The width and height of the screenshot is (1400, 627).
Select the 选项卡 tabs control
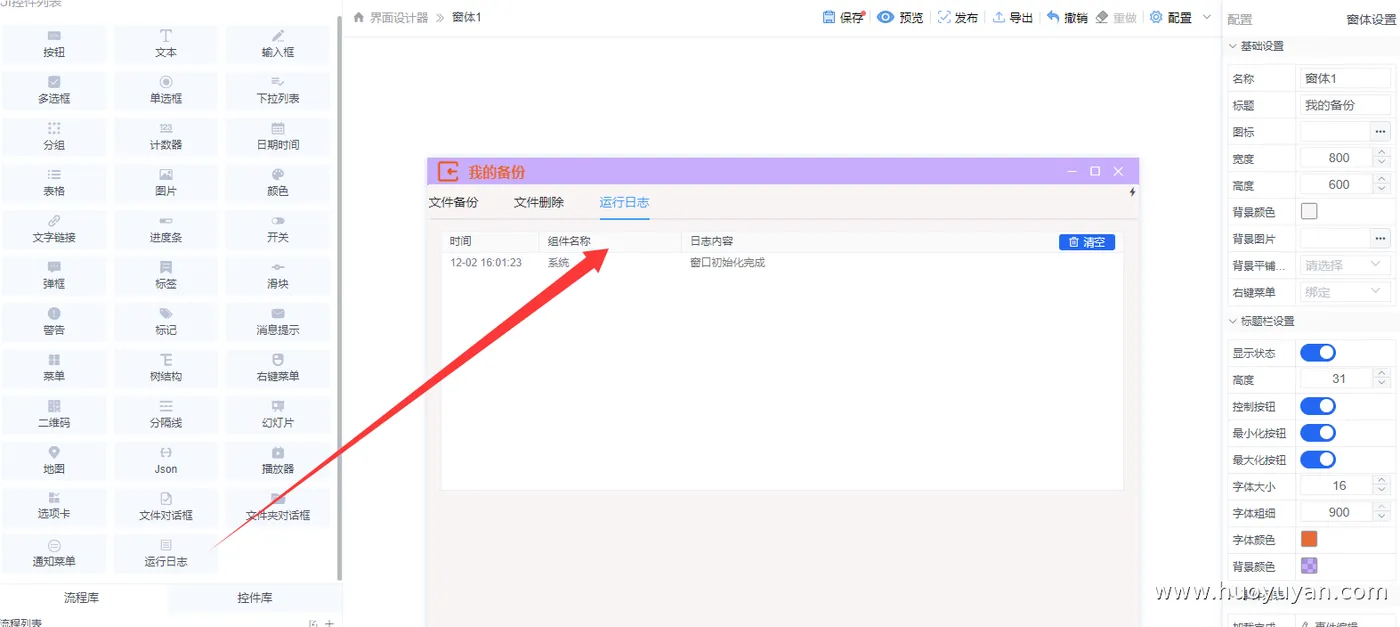click(x=54, y=506)
